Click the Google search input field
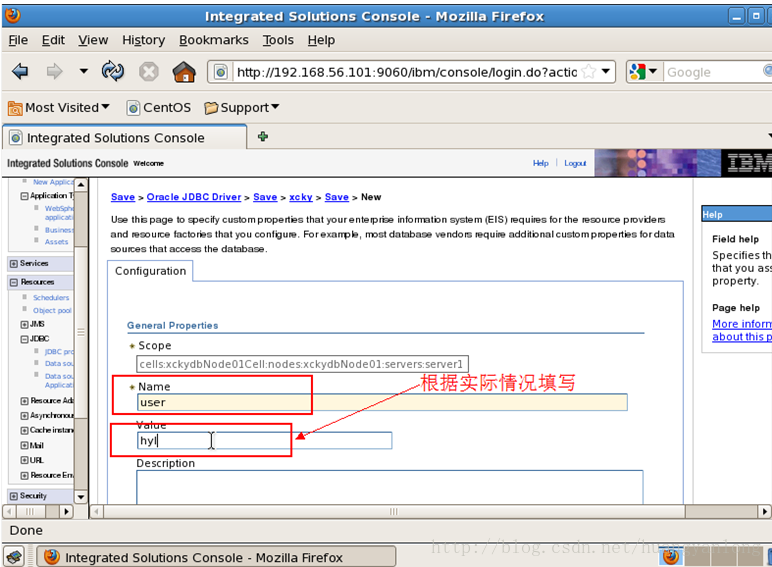This screenshot has height=567, width=772. (x=715, y=72)
